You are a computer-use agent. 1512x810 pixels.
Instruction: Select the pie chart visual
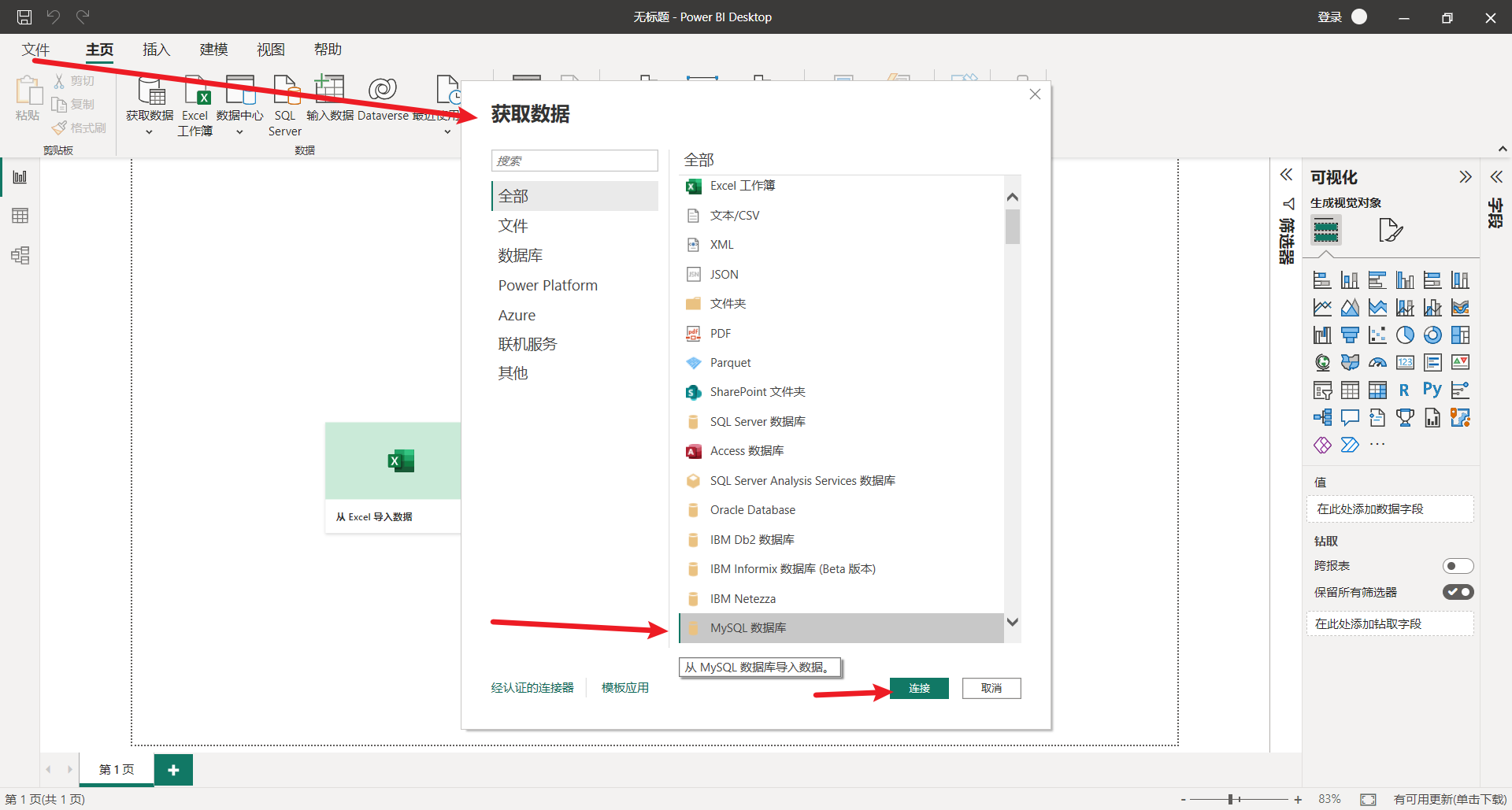point(1405,335)
